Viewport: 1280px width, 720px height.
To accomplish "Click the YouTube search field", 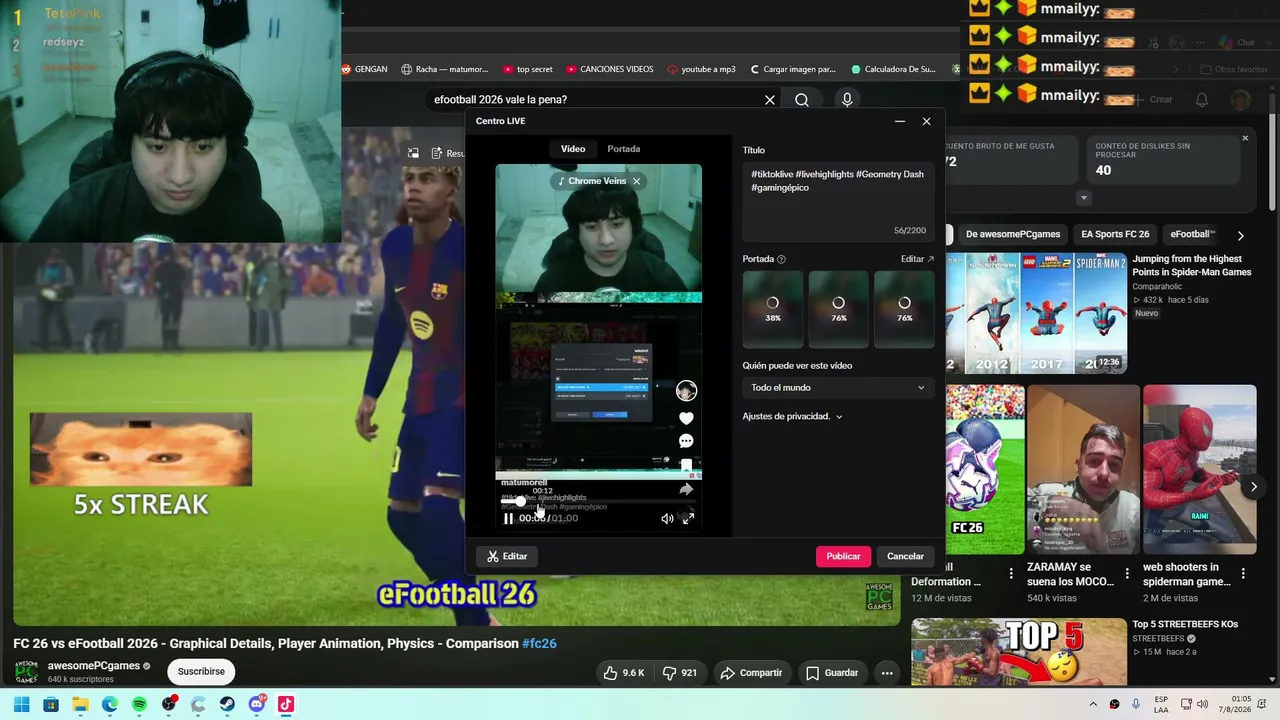I will pyautogui.click(x=595, y=100).
